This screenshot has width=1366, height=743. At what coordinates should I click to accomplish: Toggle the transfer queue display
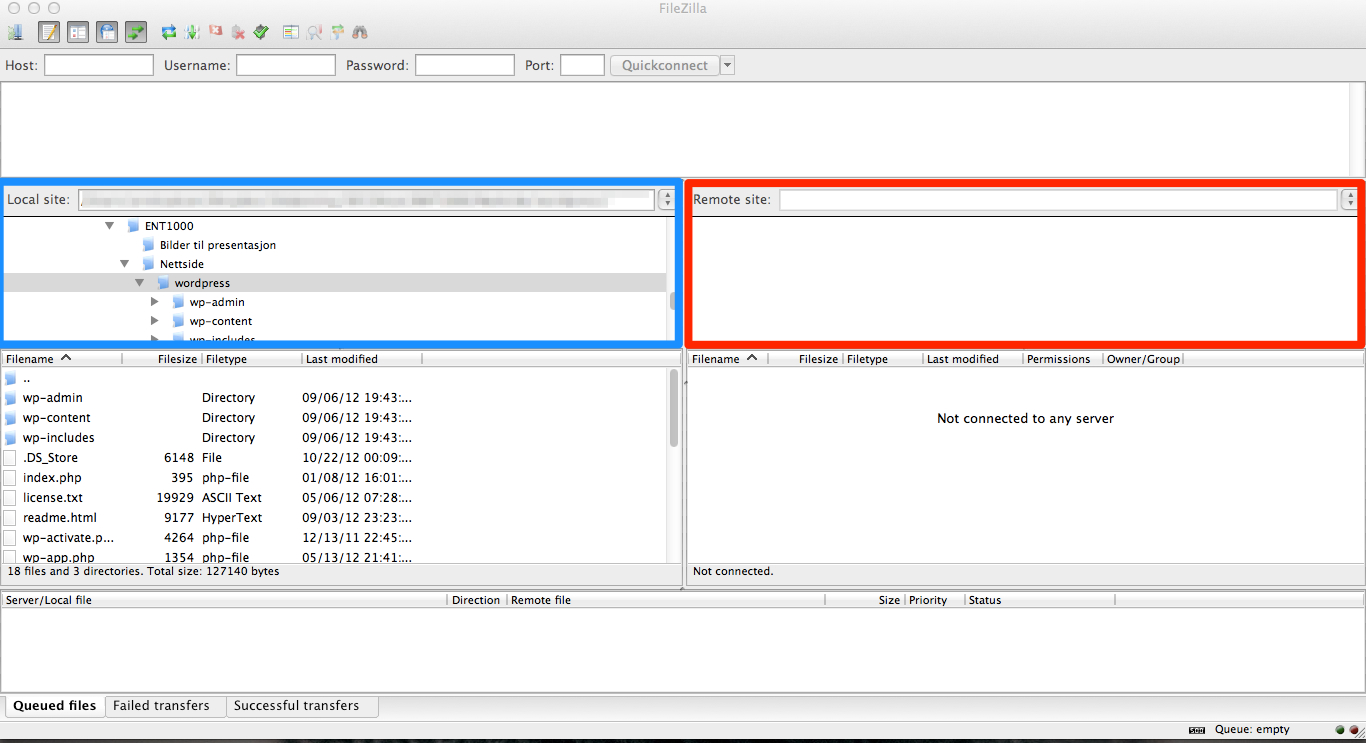click(x=136, y=32)
